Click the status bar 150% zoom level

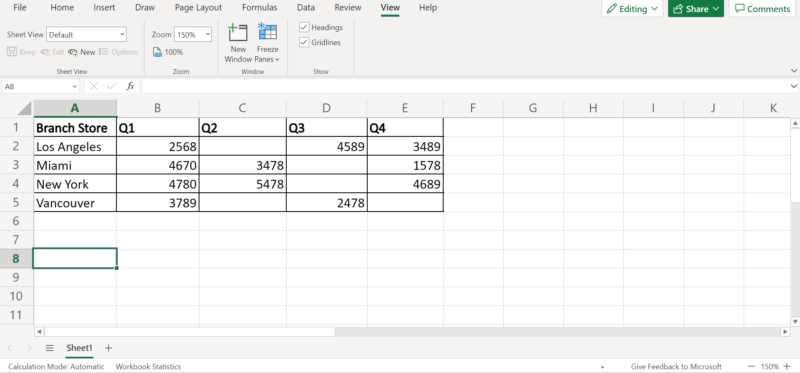(x=769, y=366)
